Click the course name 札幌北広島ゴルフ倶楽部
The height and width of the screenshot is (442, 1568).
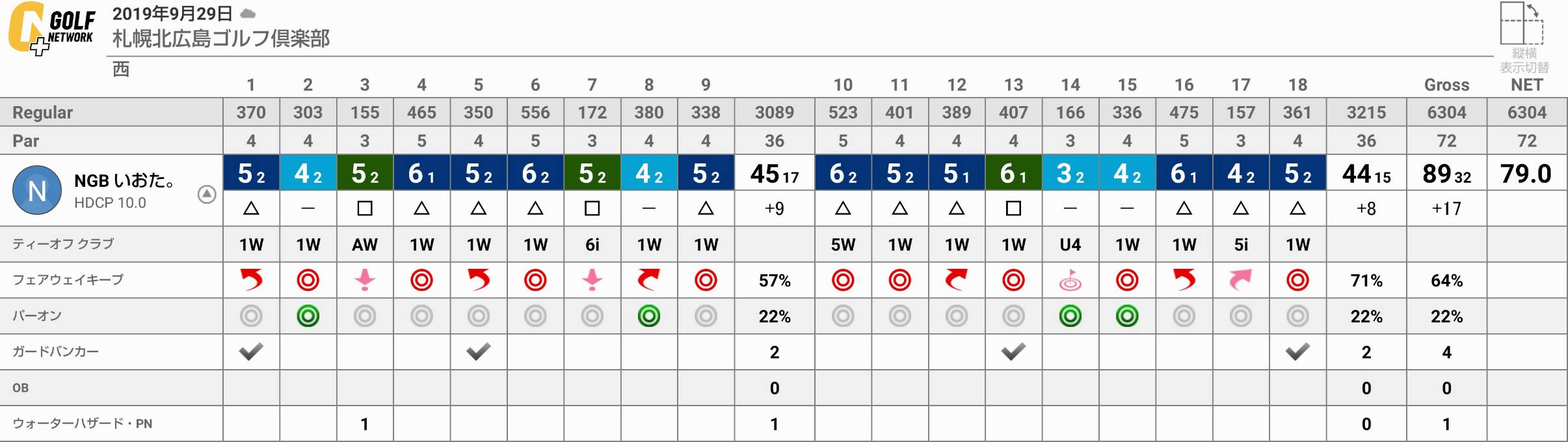point(221,38)
